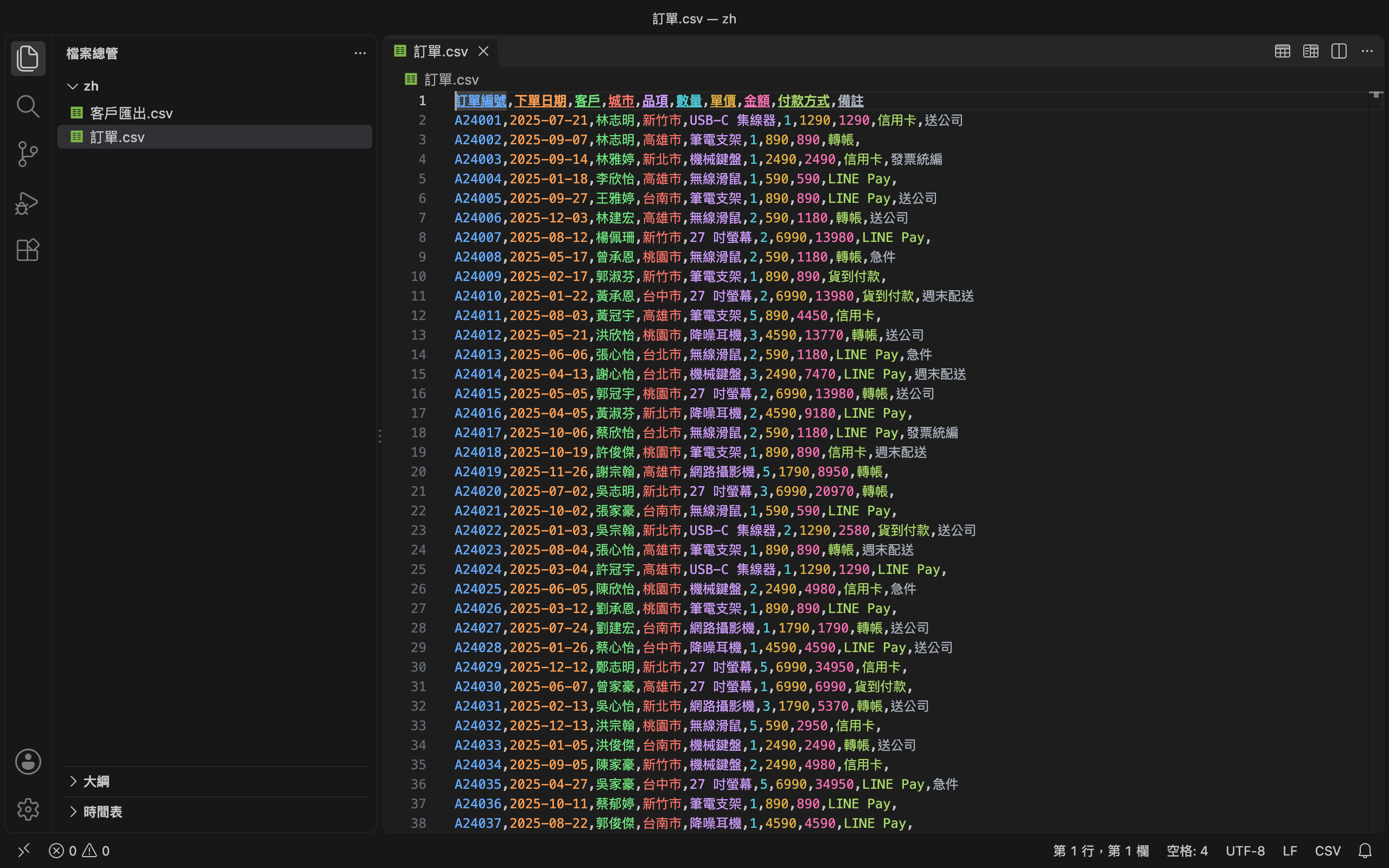Close the 訂單.csv tab
The image size is (1389, 868).
[x=483, y=51]
